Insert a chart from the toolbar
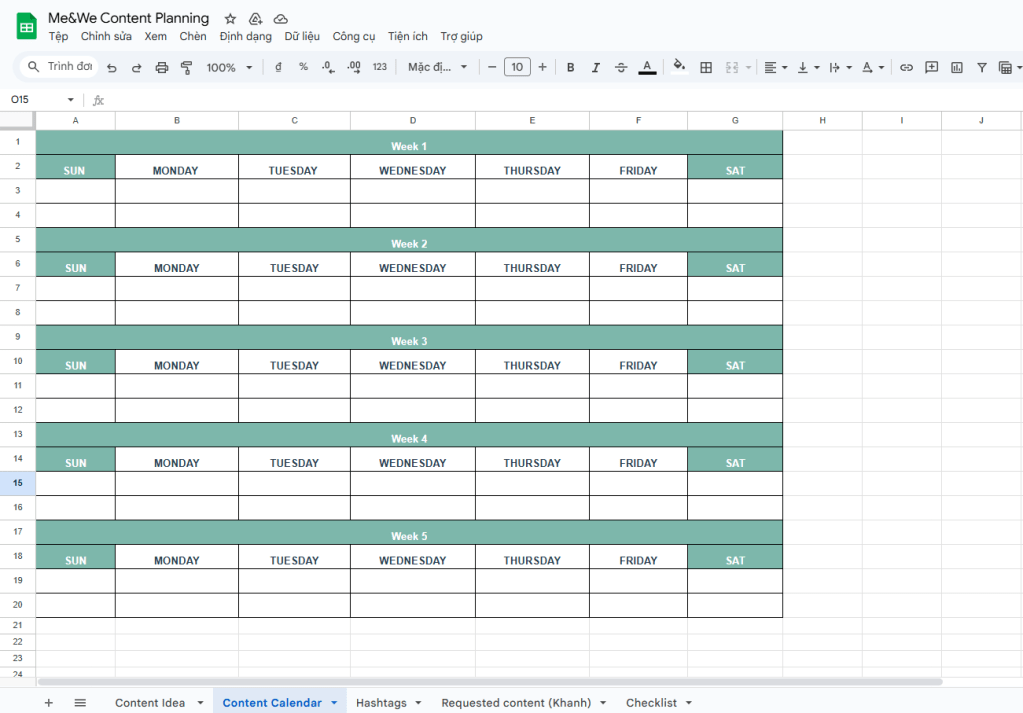Screen dimensions: 1023x713 coord(957,67)
